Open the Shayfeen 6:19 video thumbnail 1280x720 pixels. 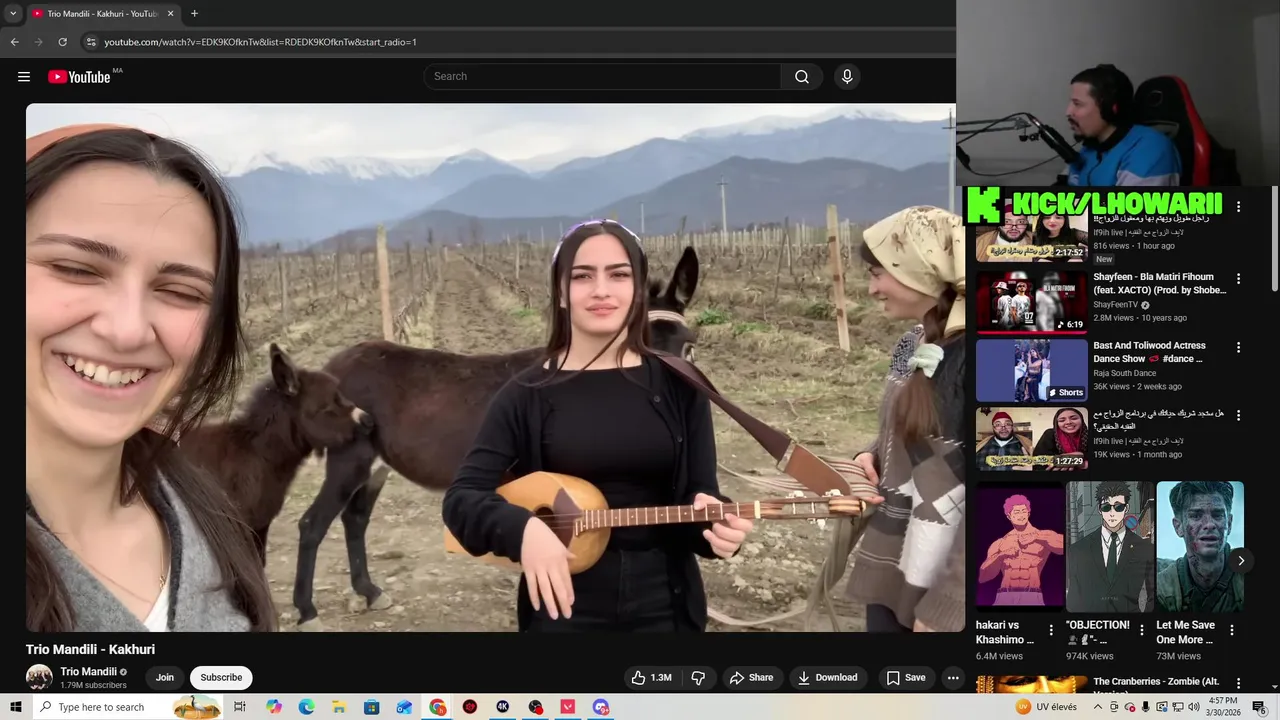tap(1031, 302)
